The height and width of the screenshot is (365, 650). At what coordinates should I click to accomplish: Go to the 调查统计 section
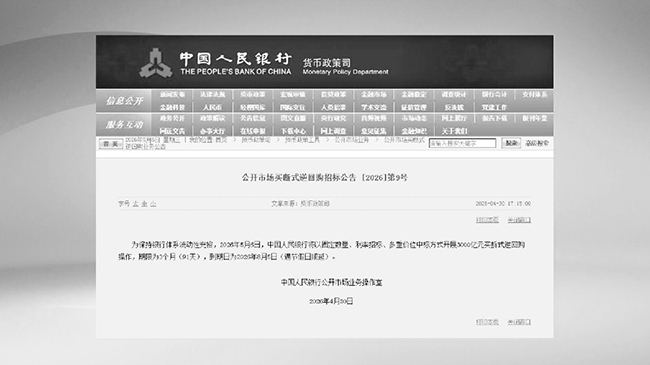(454, 95)
